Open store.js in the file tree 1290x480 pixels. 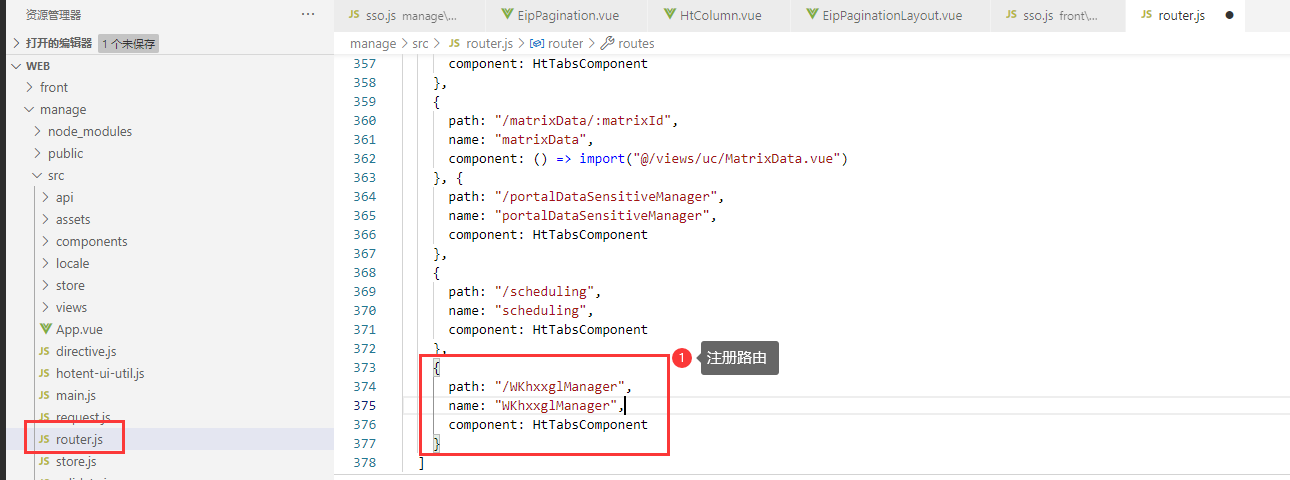(x=76, y=461)
